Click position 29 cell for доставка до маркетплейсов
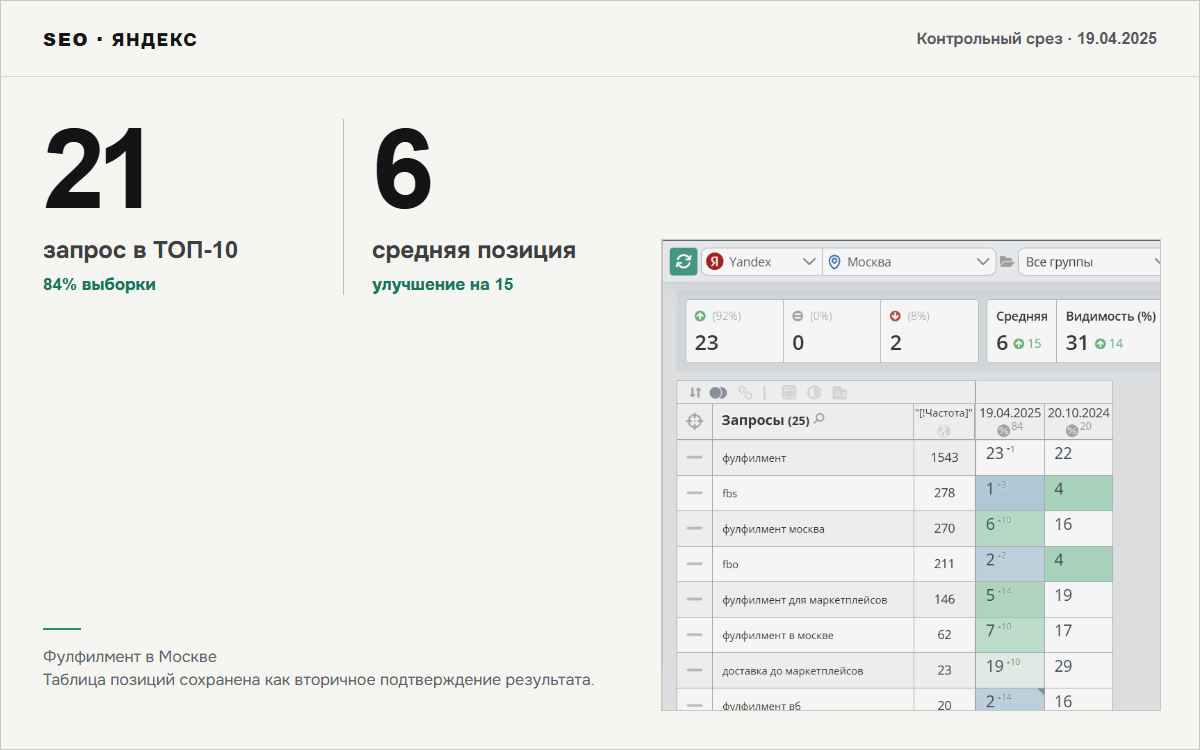1200x750 pixels. [1078, 670]
